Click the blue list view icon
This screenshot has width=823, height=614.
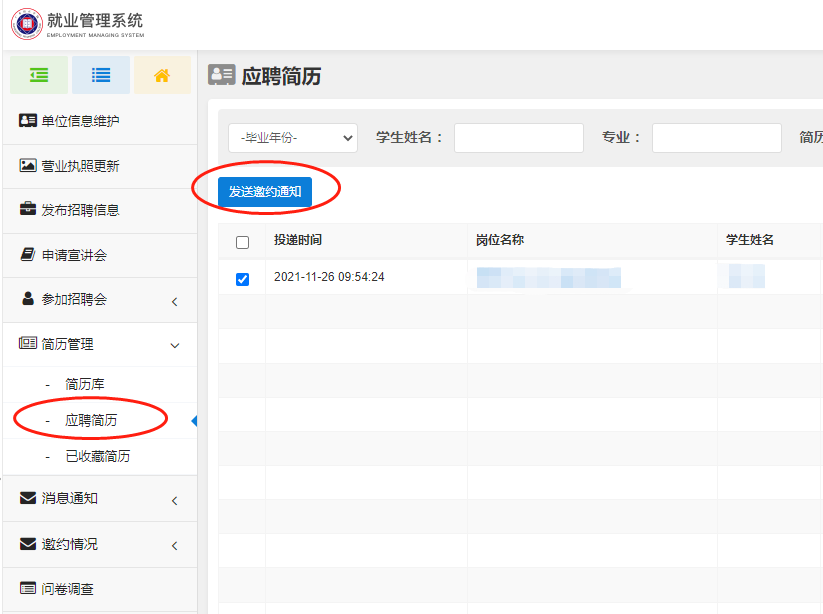click(100, 75)
